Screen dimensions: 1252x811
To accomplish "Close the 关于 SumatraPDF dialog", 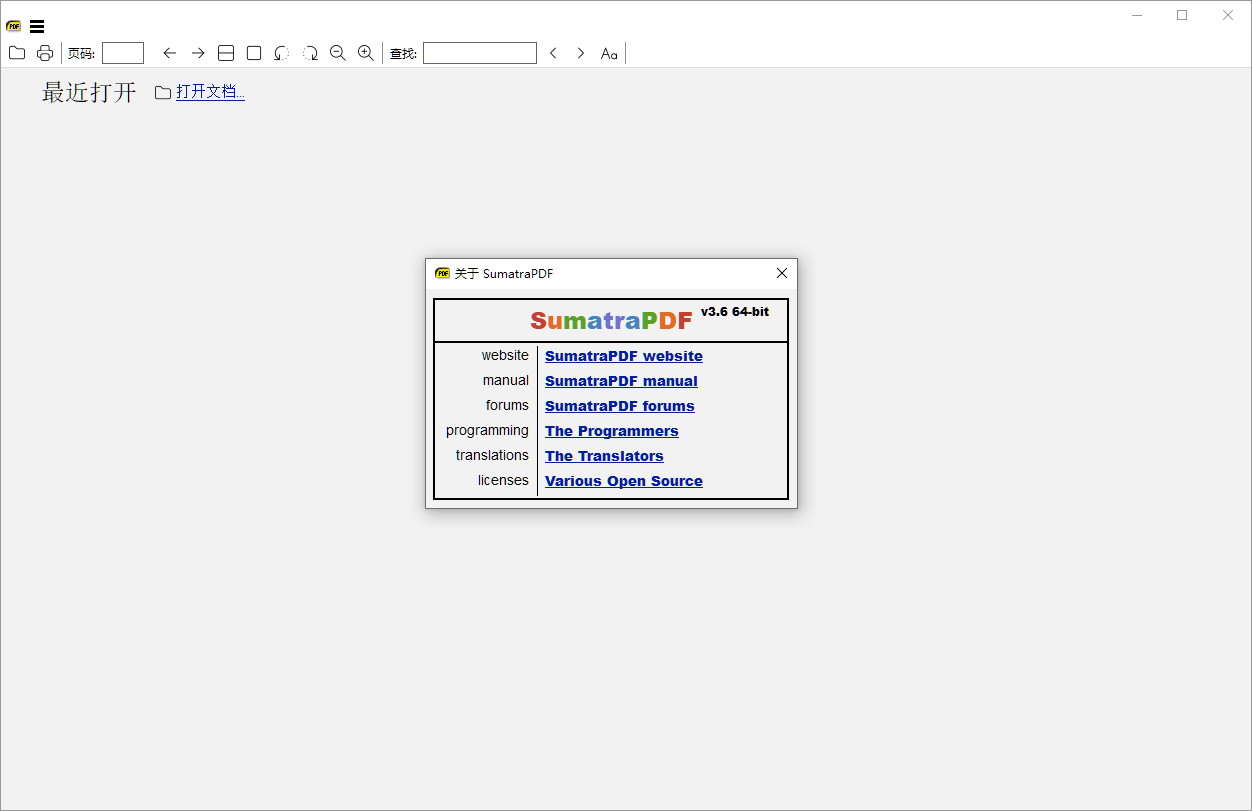I will coord(782,273).
